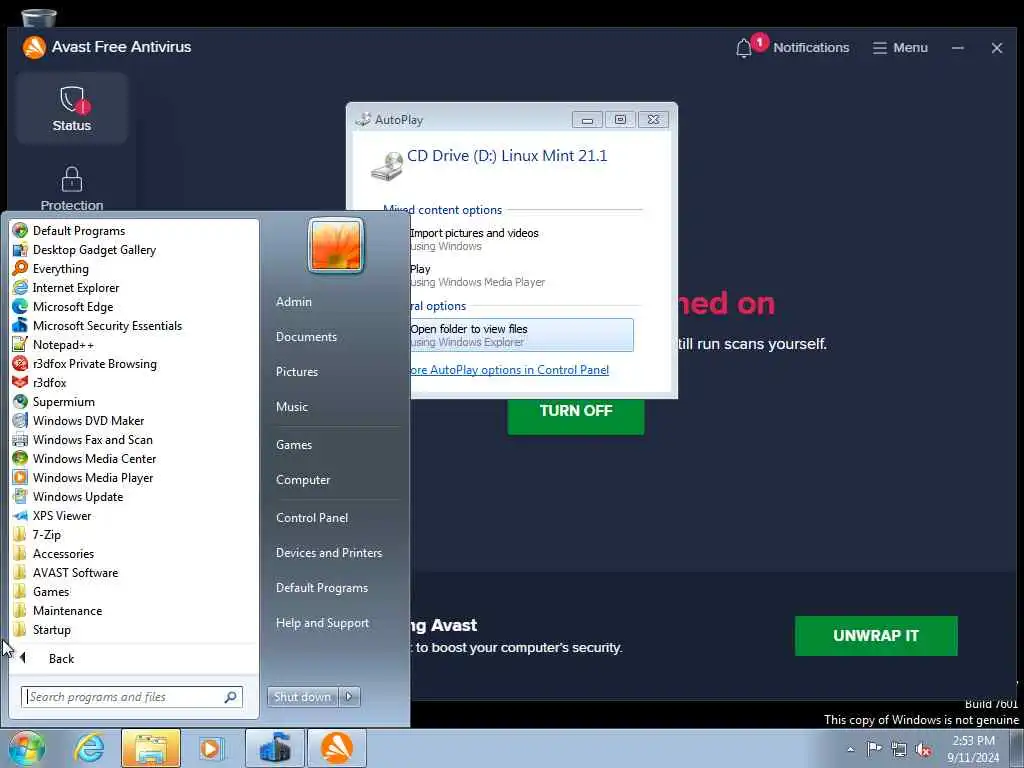
Task: Launch Windows DVD Maker icon
Action: (x=20, y=421)
